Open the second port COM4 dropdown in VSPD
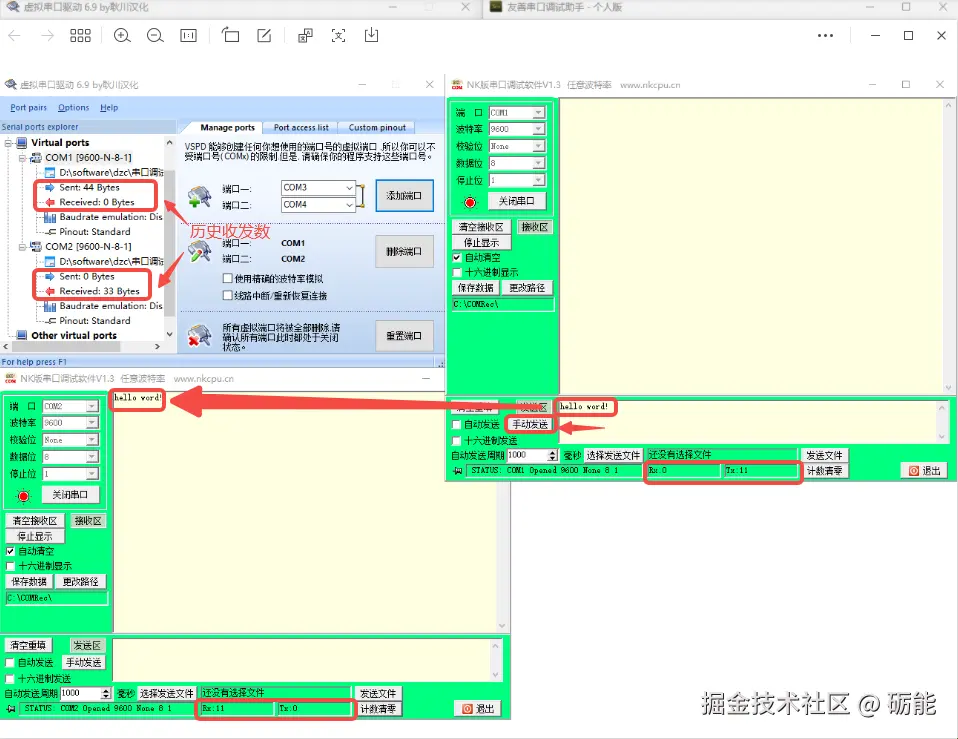Viewport: 958px width, 739px height. (349, 205)
